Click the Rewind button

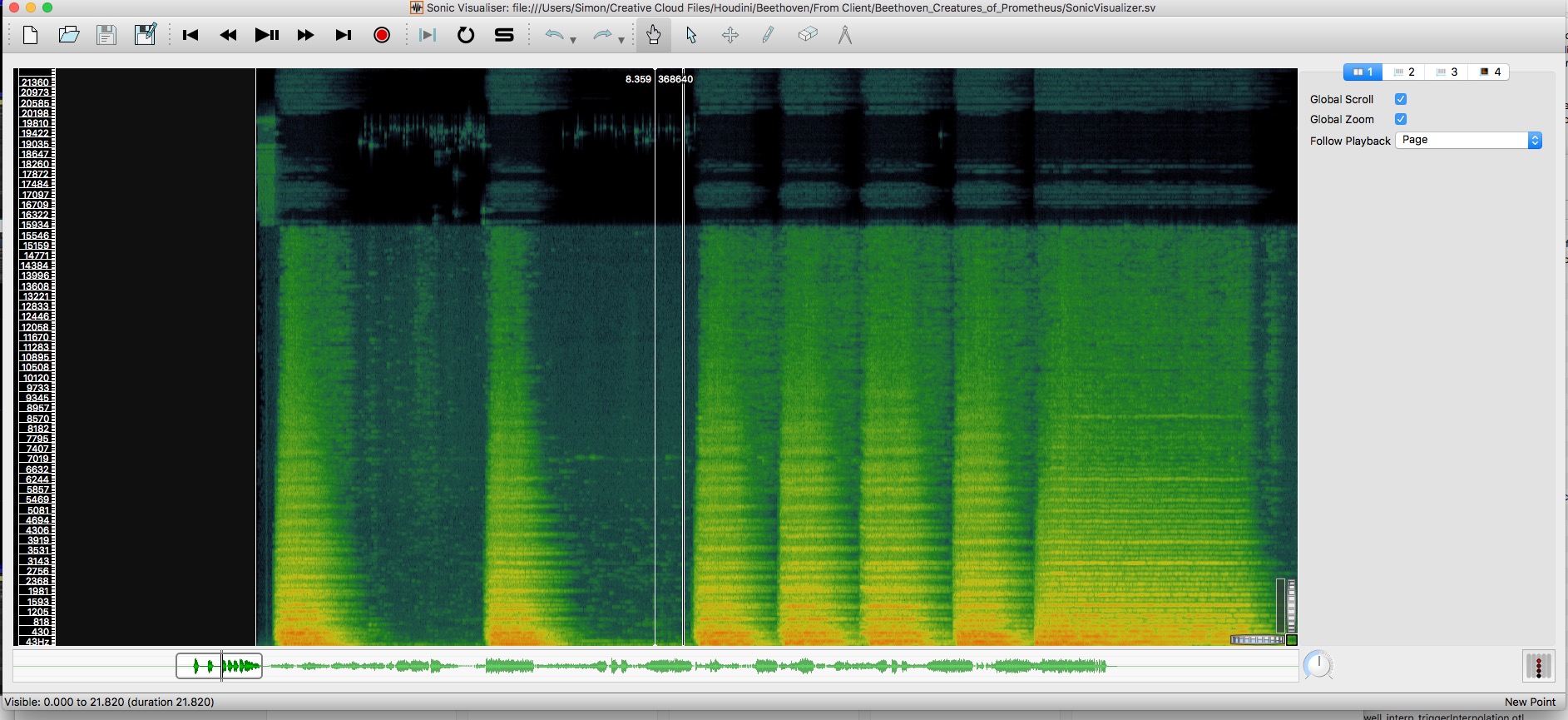[x=228, y=35]
